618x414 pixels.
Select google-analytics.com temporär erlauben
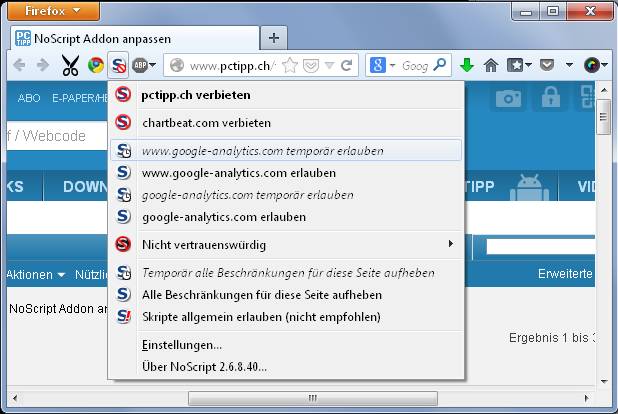[x=286, y=195]
